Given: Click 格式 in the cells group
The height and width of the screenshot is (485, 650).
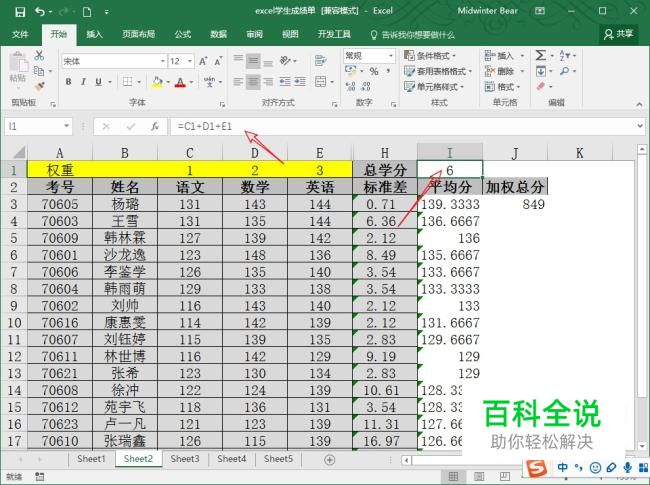Looking at the screenshot, I should coord(504,87).
